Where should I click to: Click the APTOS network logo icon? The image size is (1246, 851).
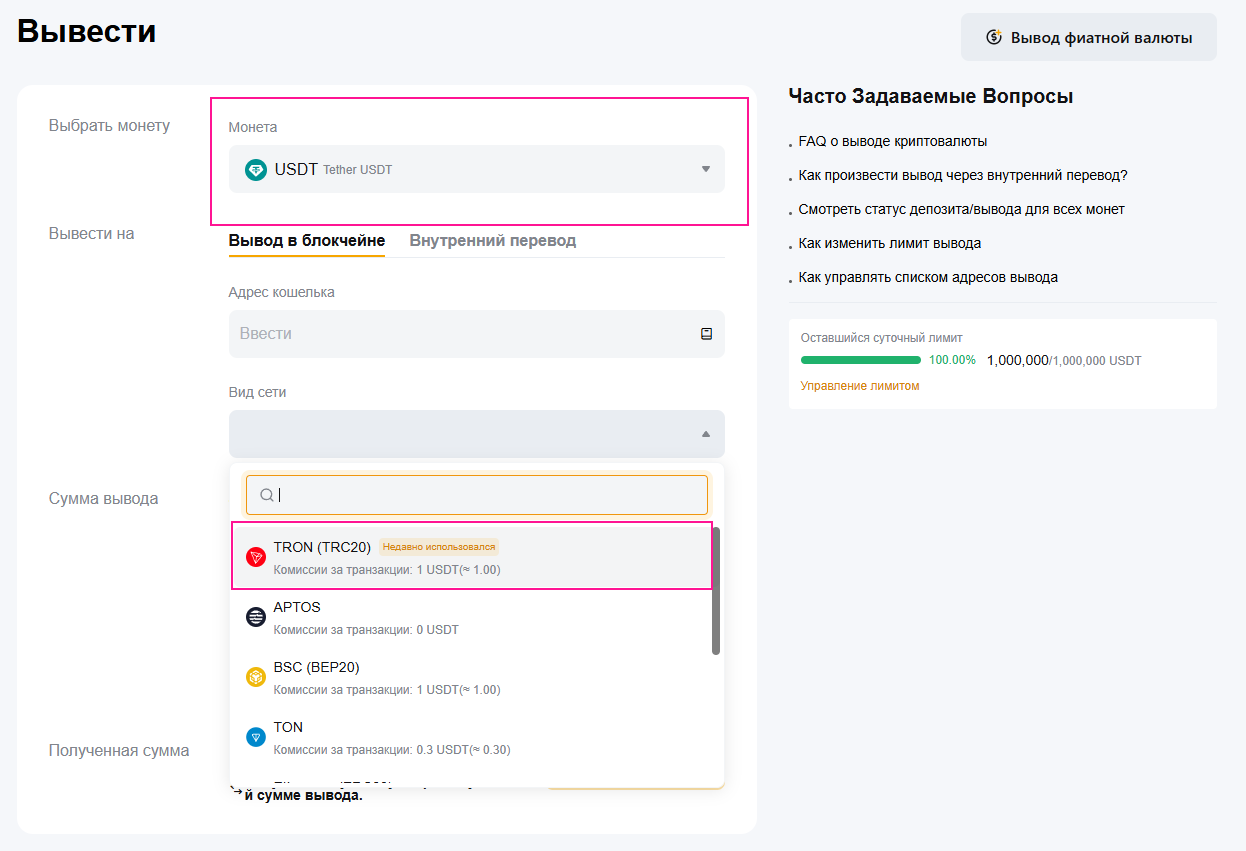(256, 617)
